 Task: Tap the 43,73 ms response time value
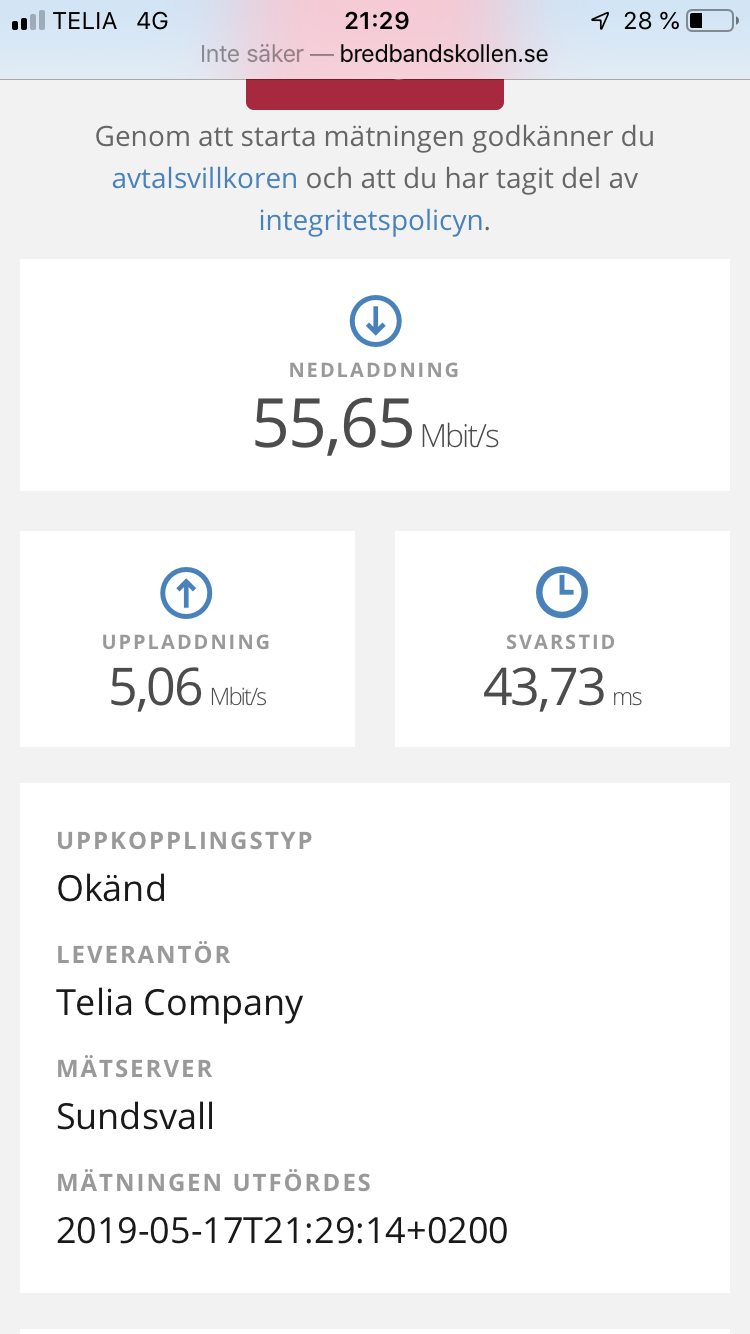click(x=562, y=688)
